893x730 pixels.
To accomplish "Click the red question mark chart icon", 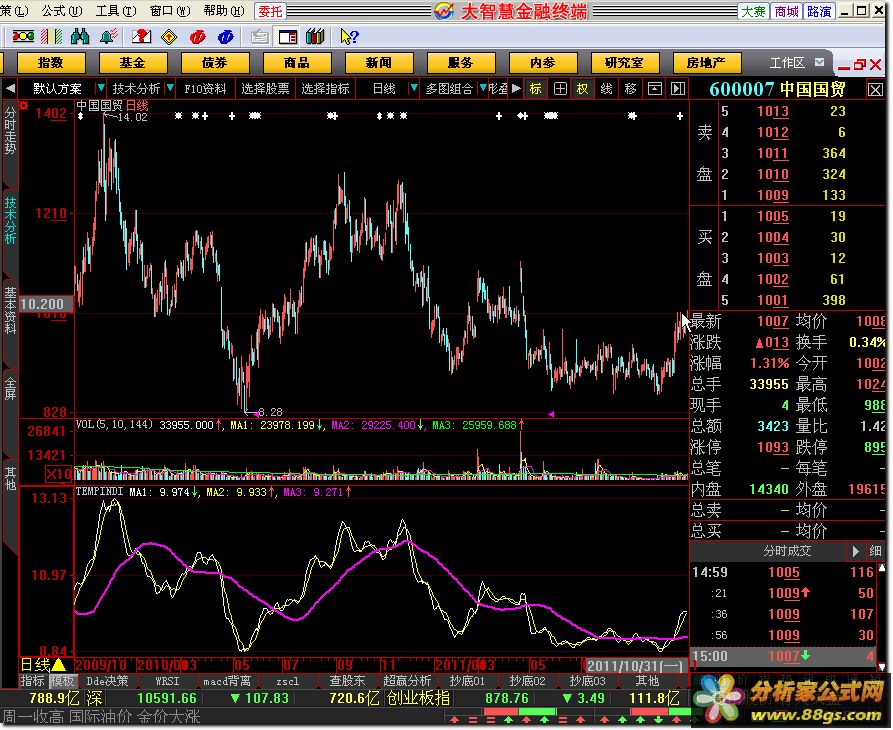I will tap(141, 37).
